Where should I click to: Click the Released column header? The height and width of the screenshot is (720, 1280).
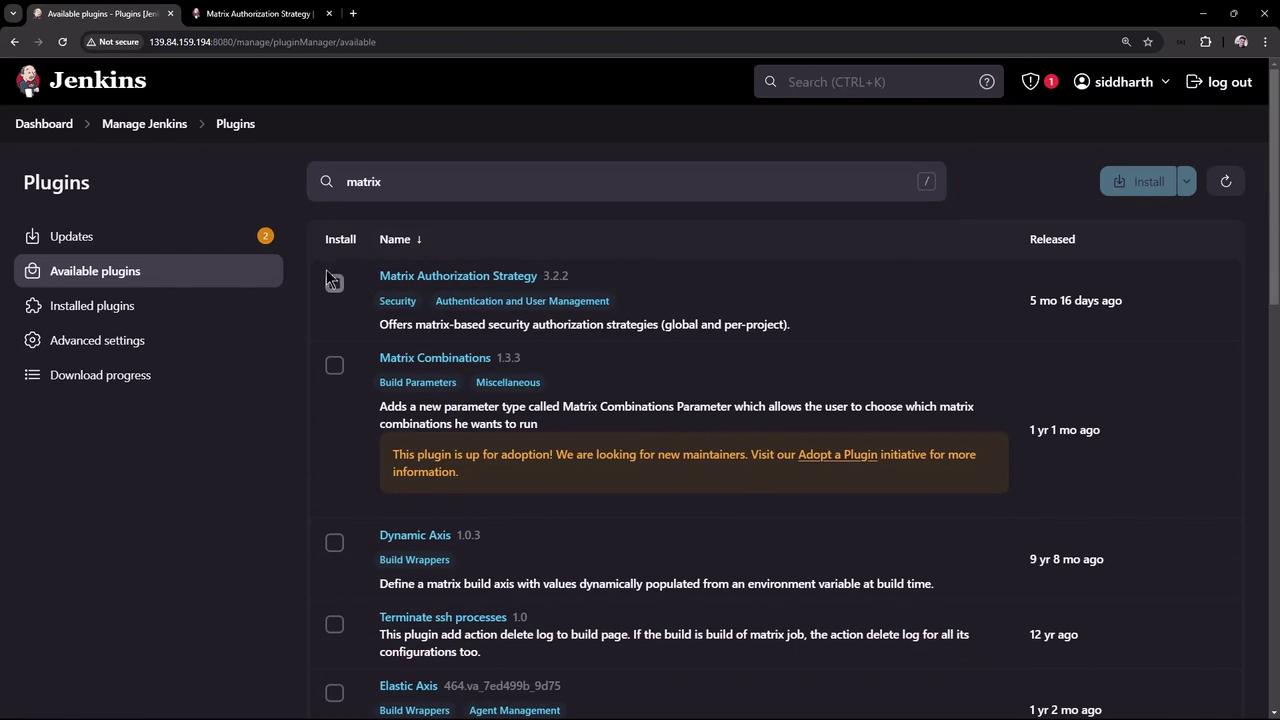pyautogui.click(x=1052, y=239)
